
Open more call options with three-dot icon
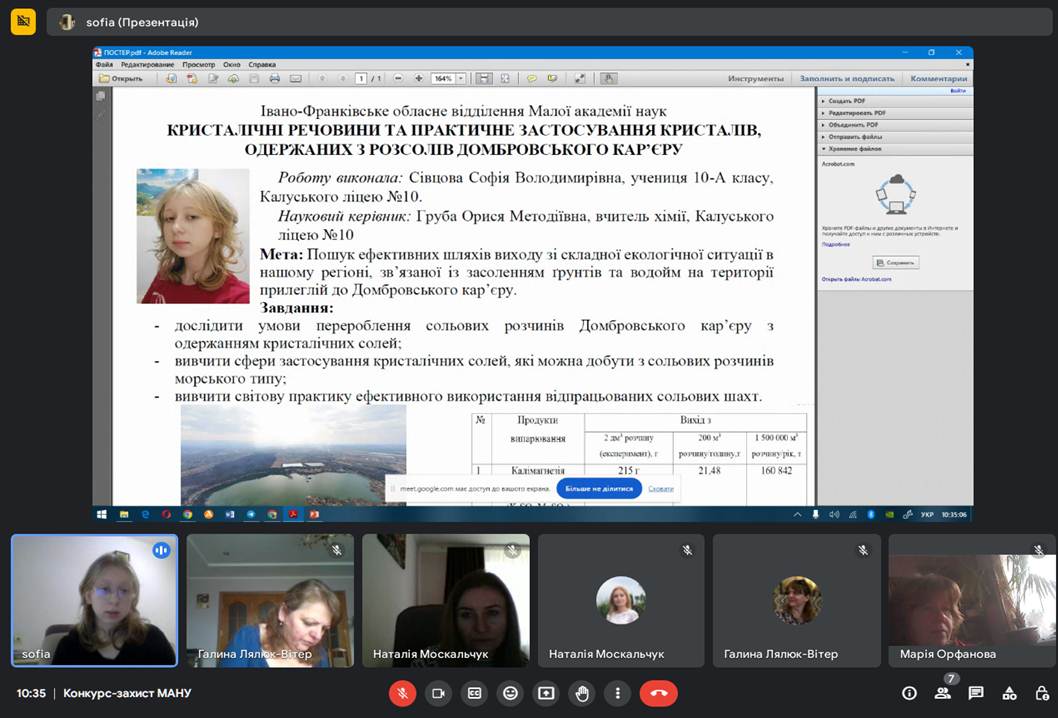(617, 692)
